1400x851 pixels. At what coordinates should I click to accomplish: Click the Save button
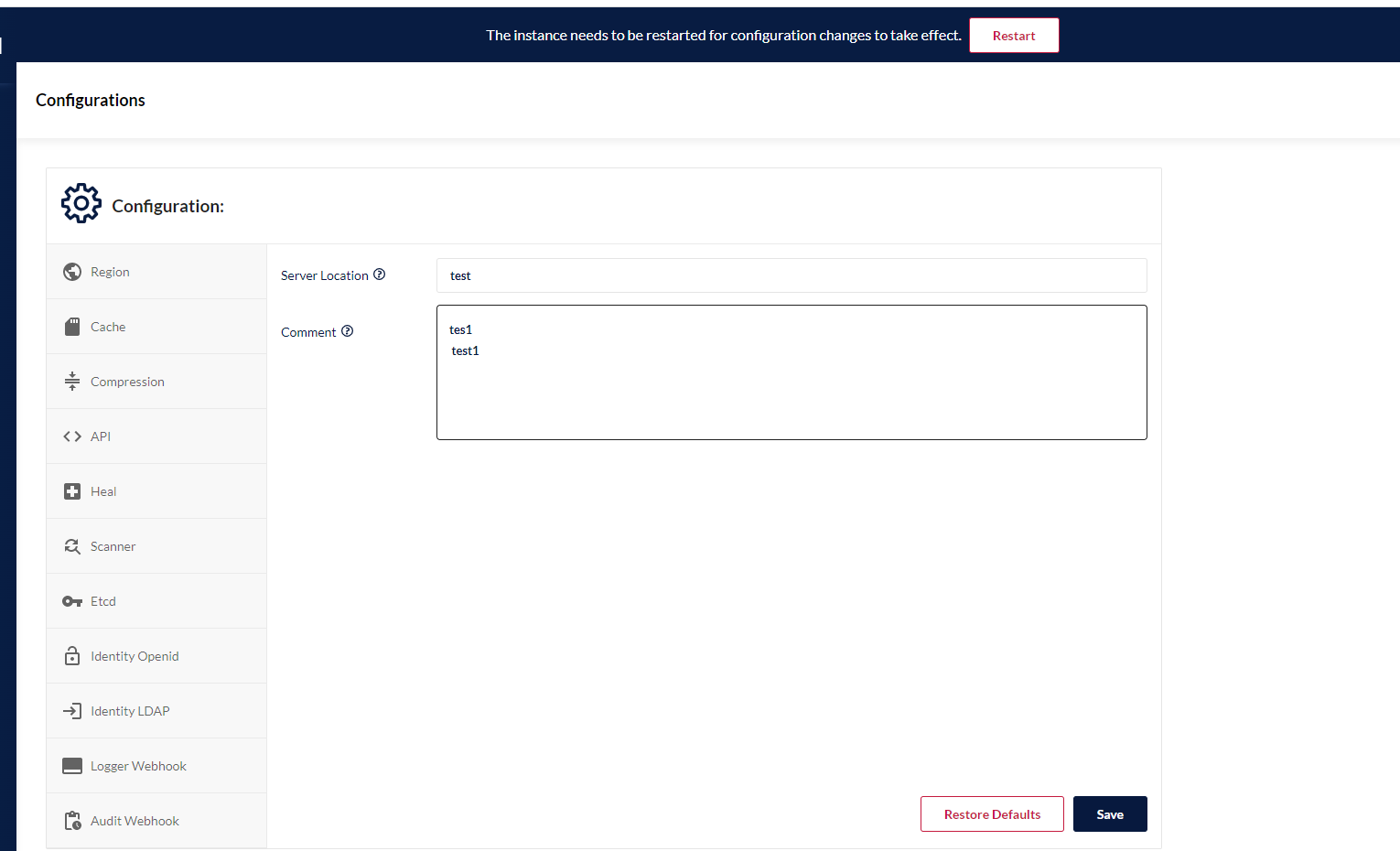point(1110,814)
